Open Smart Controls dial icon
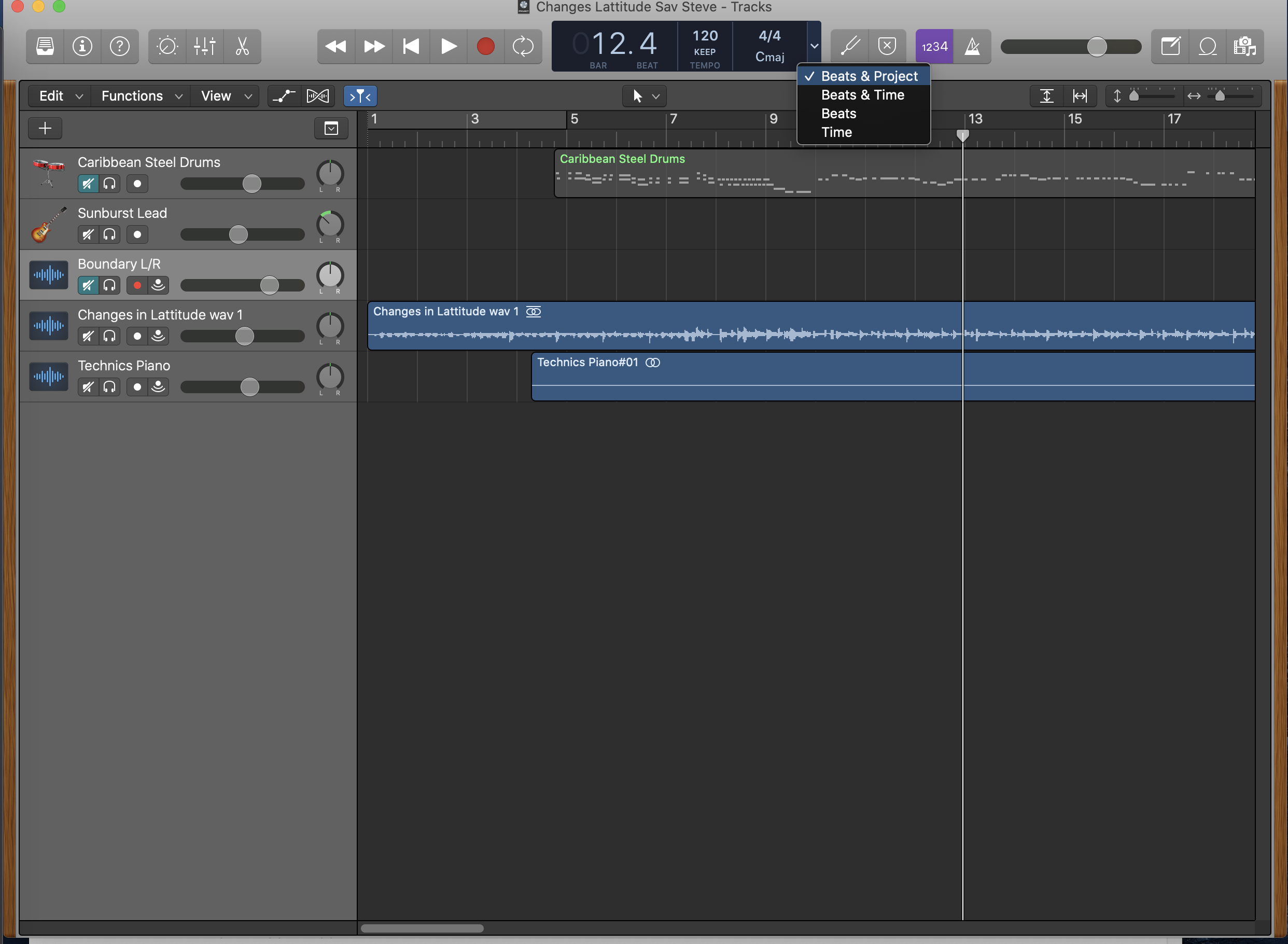This screenshot has height=944, width=1288. (x=167, y=46)
